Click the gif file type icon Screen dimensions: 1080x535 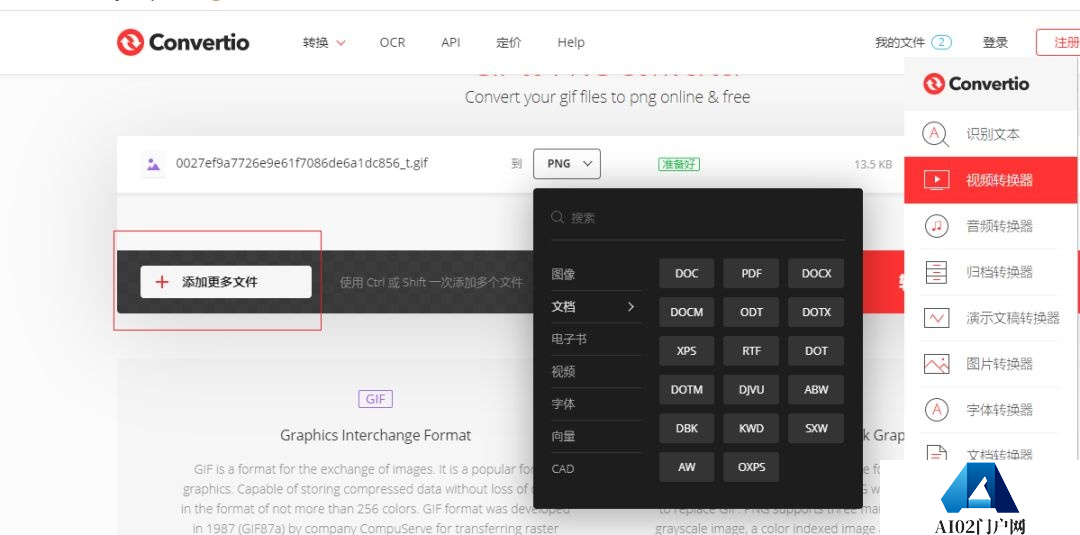point(153,165)
